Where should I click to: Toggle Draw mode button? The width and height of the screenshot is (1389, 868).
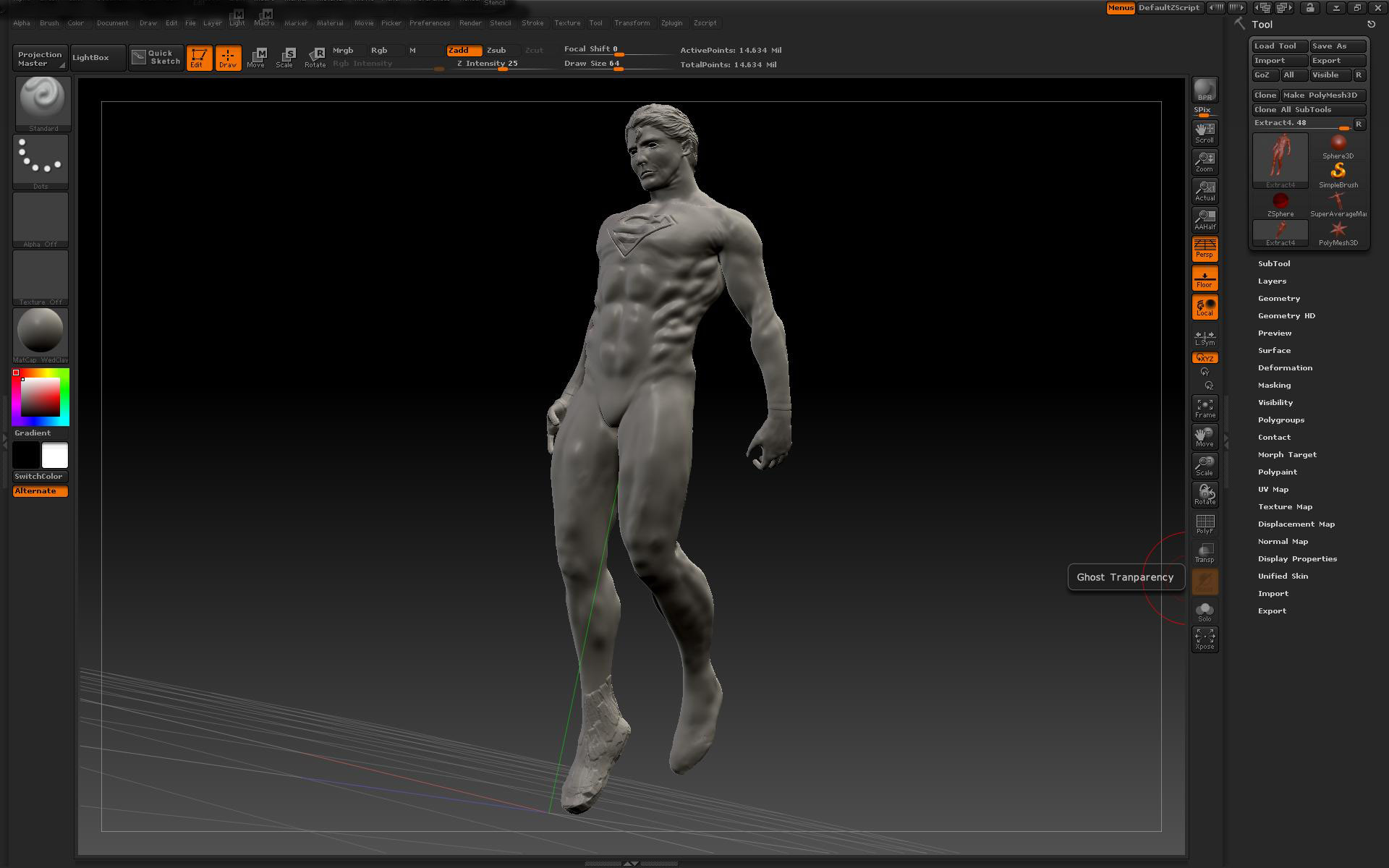[x=228, y=58]
